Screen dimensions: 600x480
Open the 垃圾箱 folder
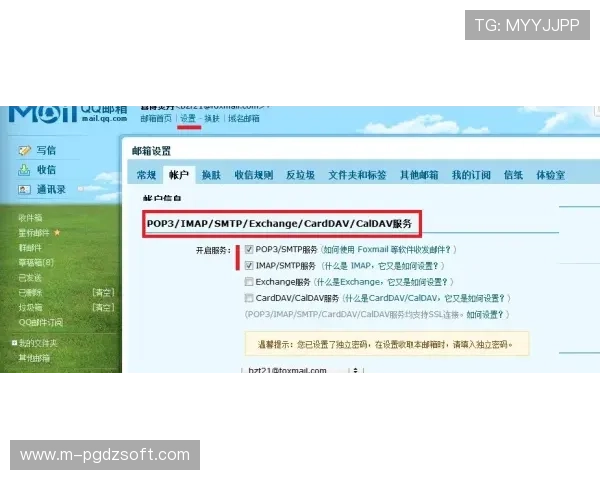coord(30,307)
